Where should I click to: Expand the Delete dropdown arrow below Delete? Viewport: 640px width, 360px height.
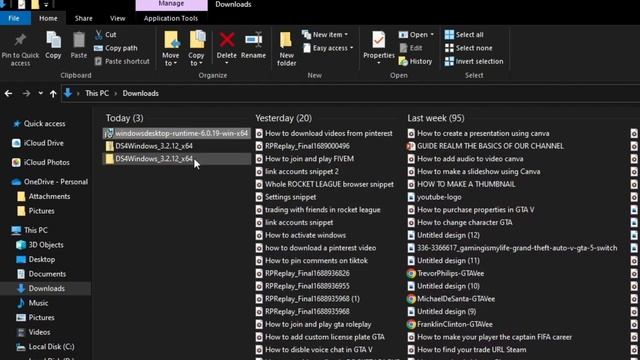coord(227,63)
